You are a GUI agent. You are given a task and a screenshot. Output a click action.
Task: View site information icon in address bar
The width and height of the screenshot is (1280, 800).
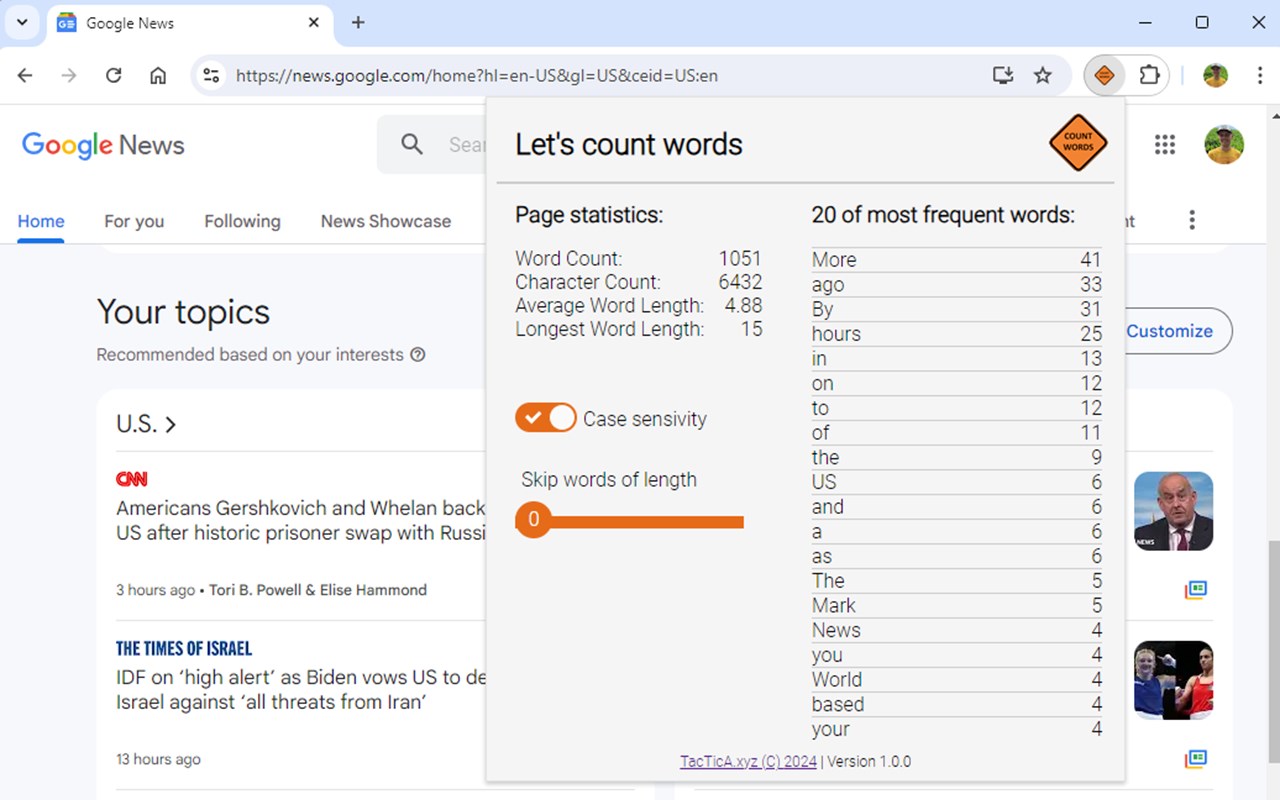point(210,75)
